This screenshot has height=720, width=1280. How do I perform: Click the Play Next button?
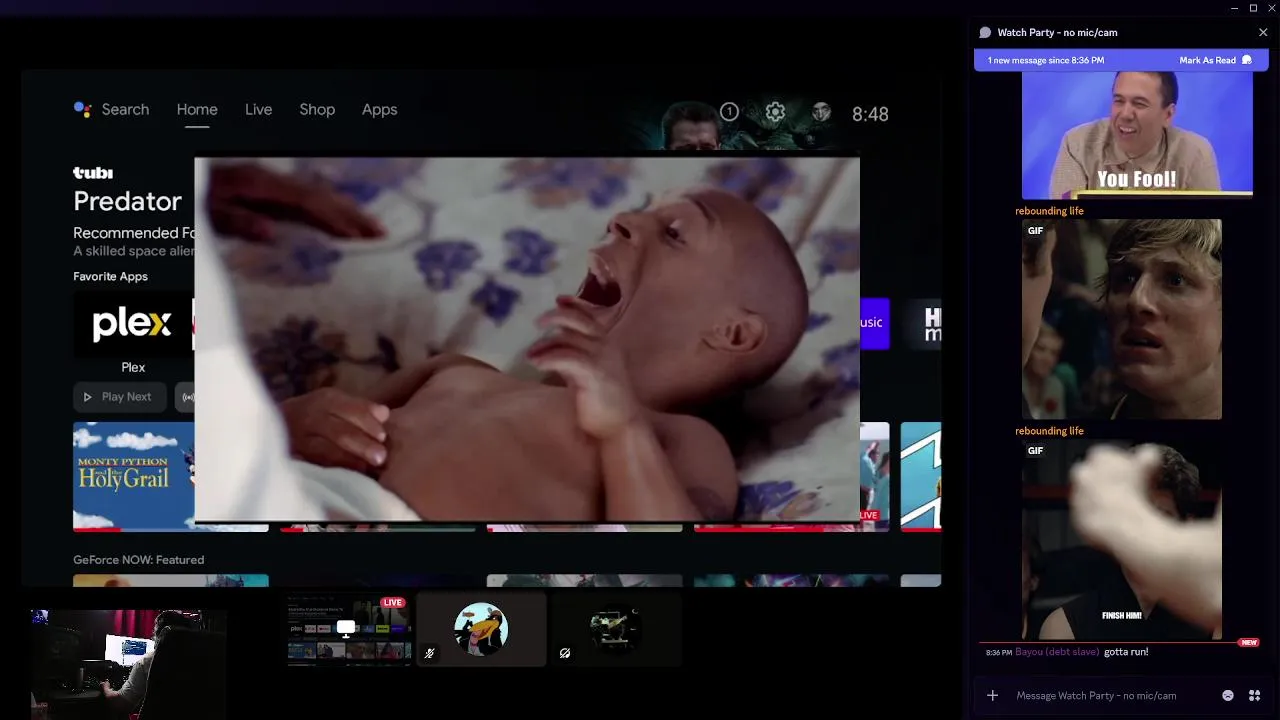pyautogui.click(x=119, y=397)
